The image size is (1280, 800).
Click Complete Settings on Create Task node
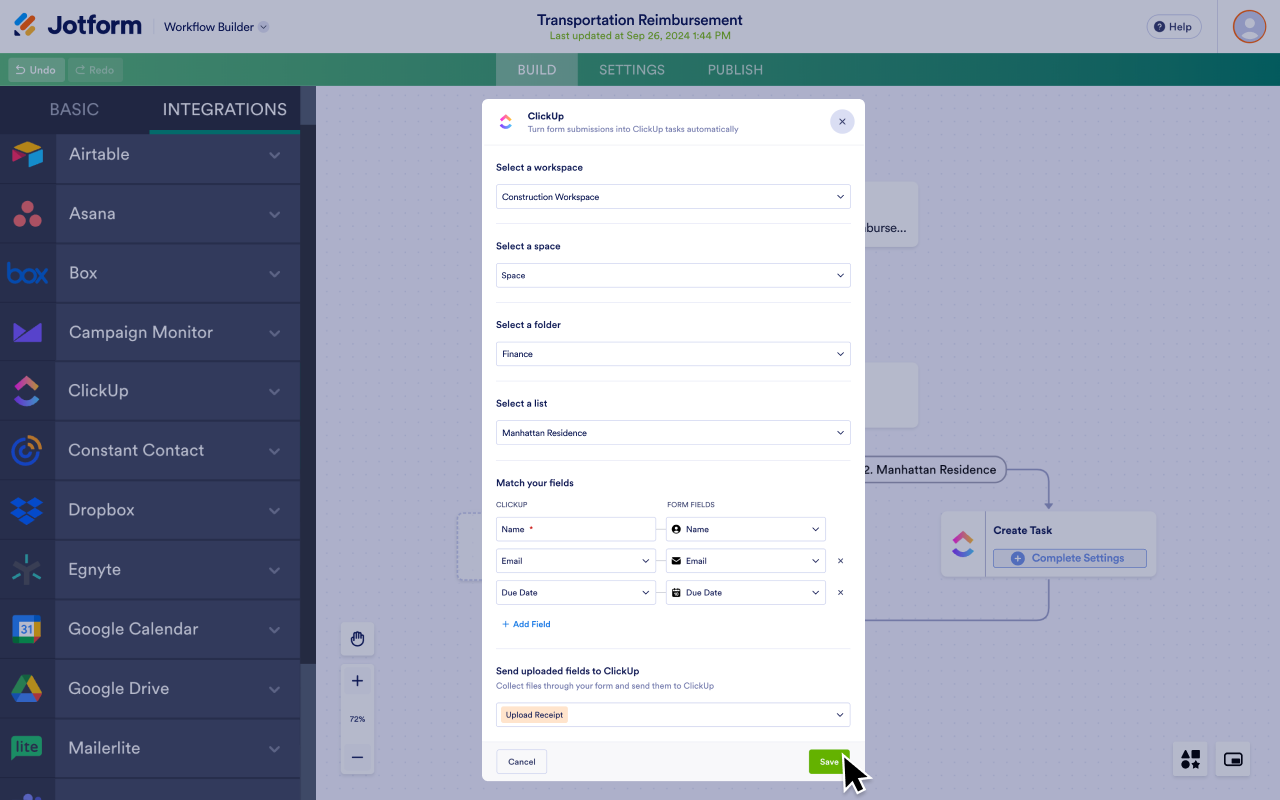[x=1069, y=558]
